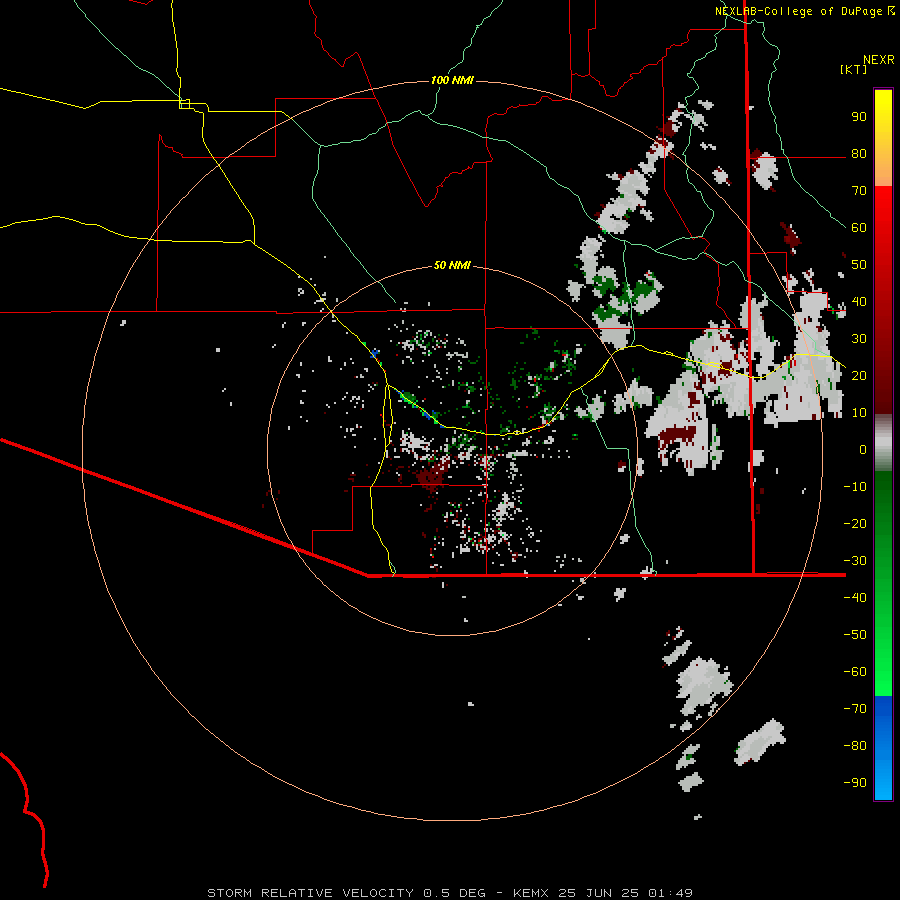Screen dimensions: 900x900
Task: Click the -60 value on velocity scale
Action: coord(855,672)
